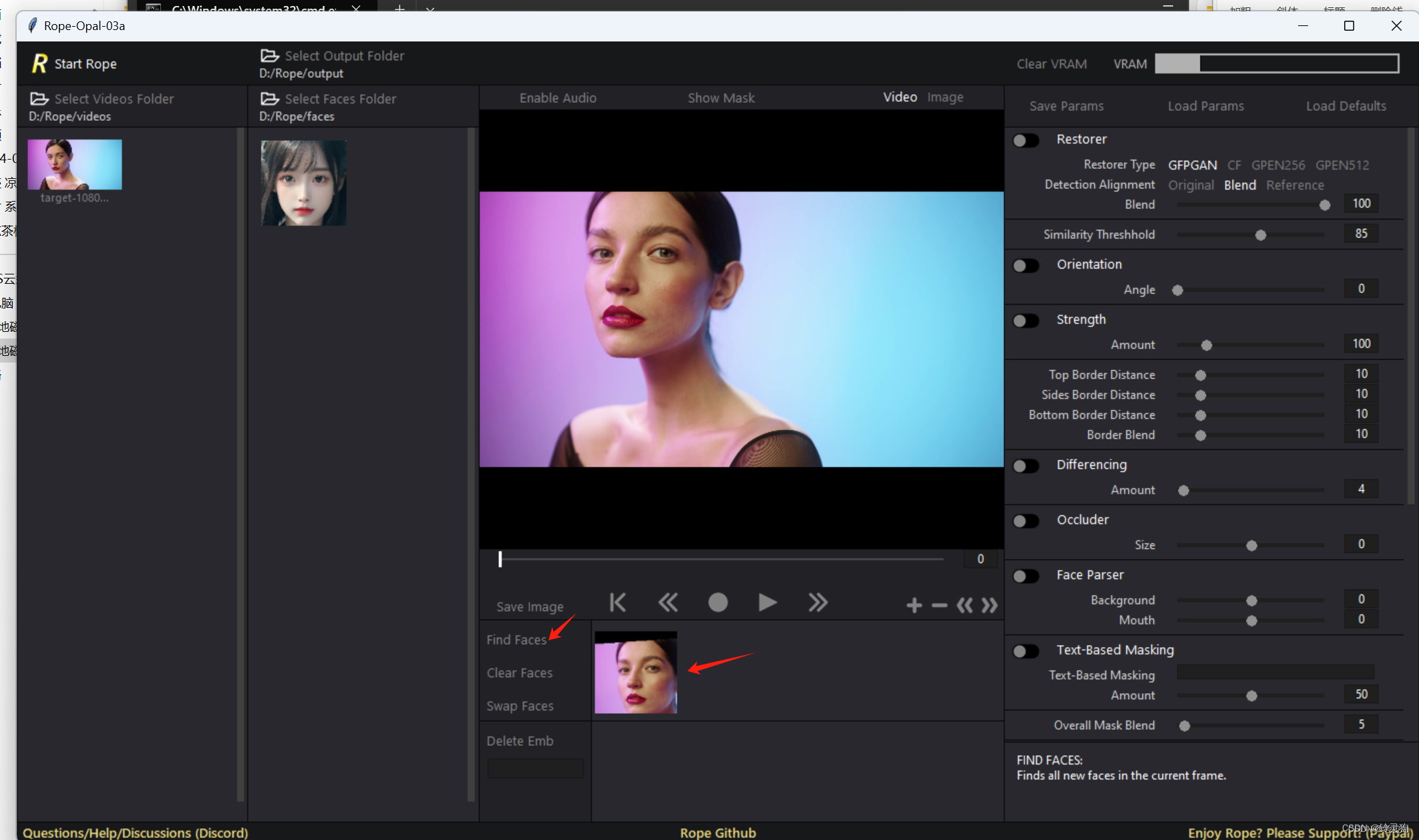The width and height of the screenshot is (1419, 840).
Task: Select the found face thumbnail
Action: (x=635, y=673)
